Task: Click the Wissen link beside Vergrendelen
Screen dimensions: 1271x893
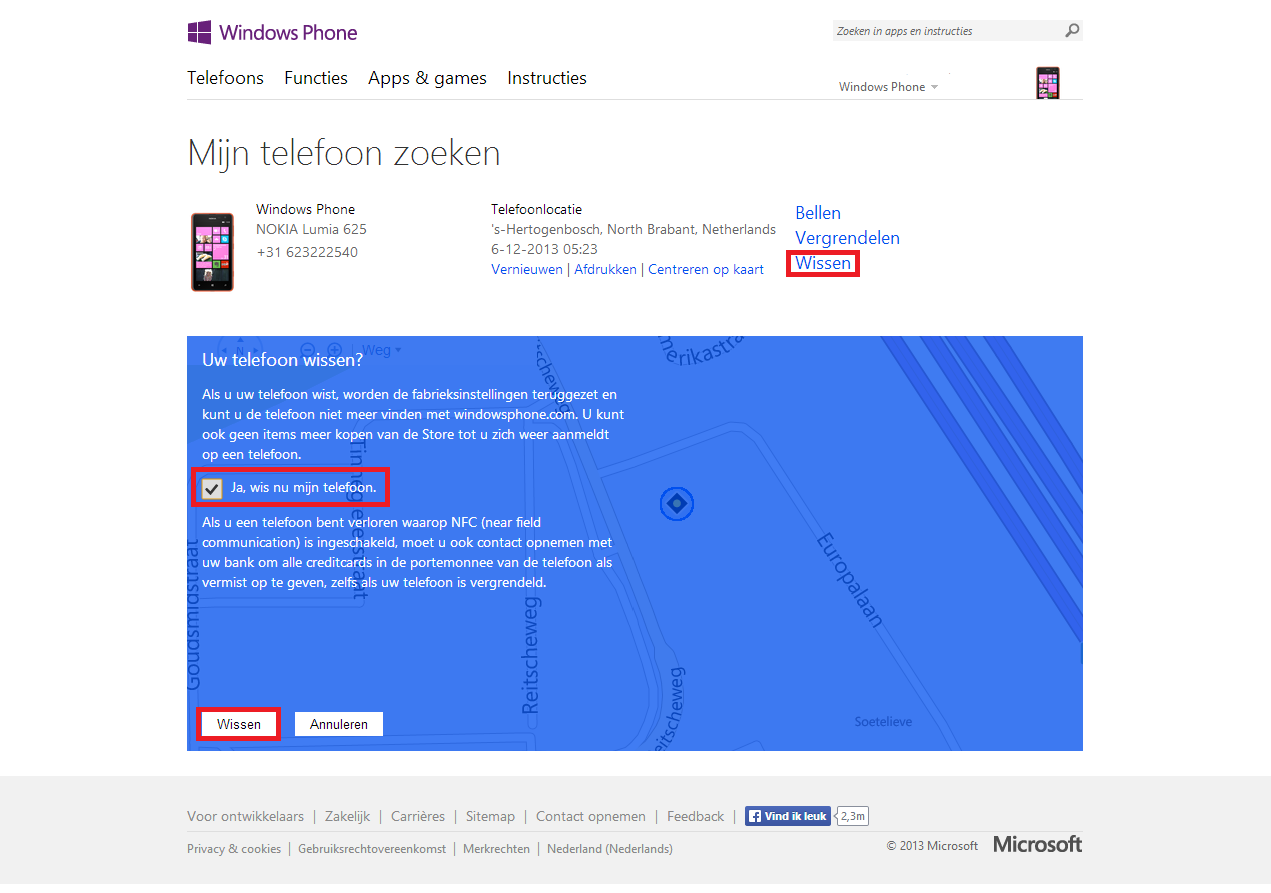Action: [x=823, y=264]
